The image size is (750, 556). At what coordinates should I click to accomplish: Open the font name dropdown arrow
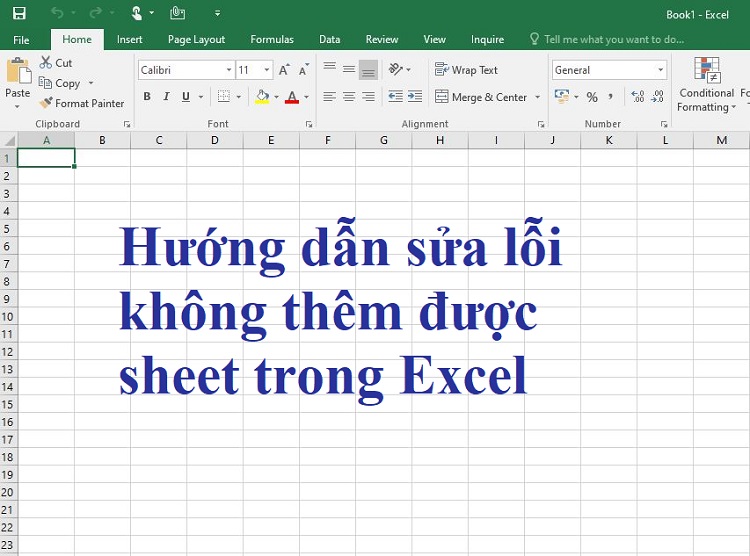pyautogui.click(x=229, y=70)
